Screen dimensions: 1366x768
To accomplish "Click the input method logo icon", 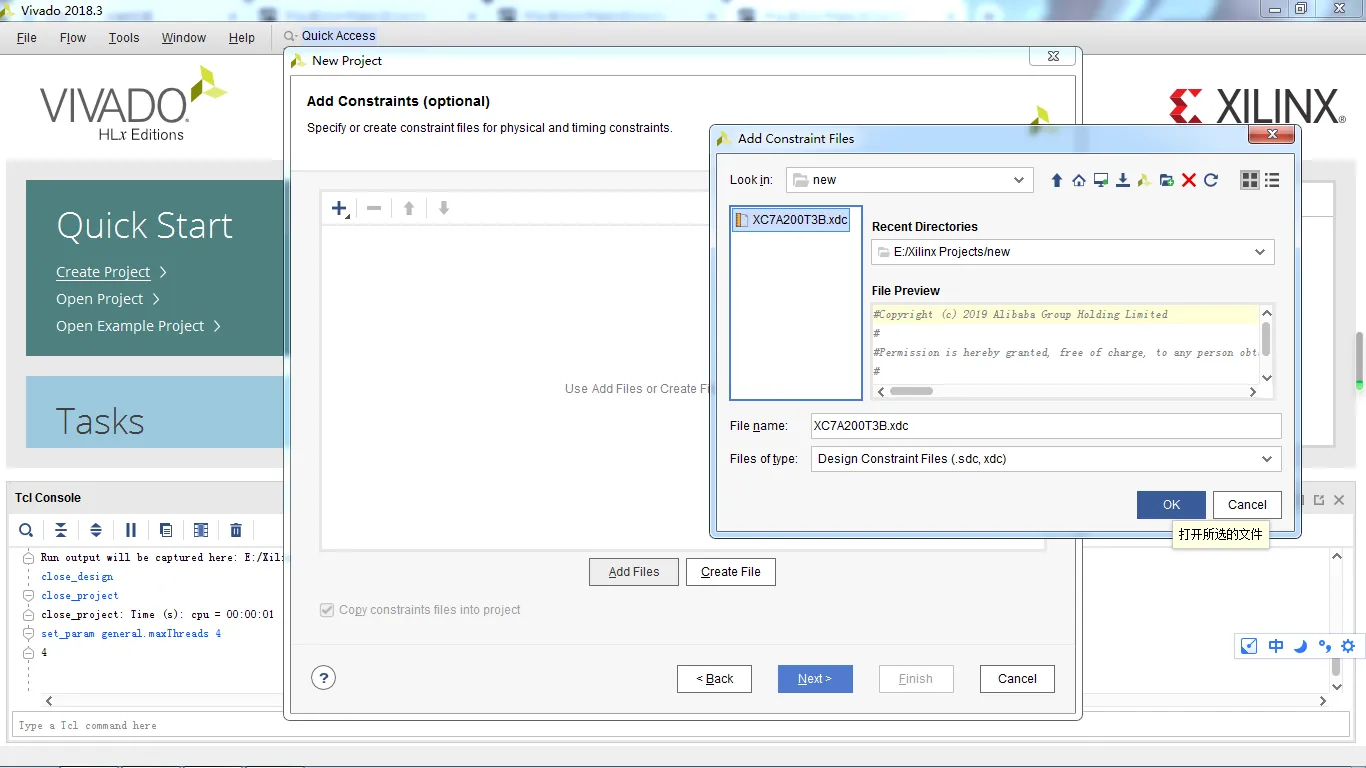I will point(1249,646).
